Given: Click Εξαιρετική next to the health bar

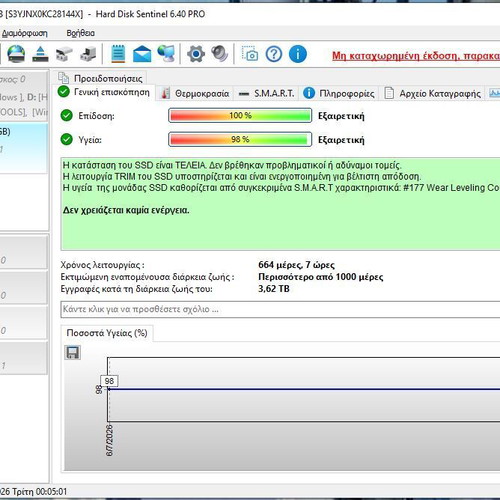Looking at the screenshot, I should coord(341,140).
